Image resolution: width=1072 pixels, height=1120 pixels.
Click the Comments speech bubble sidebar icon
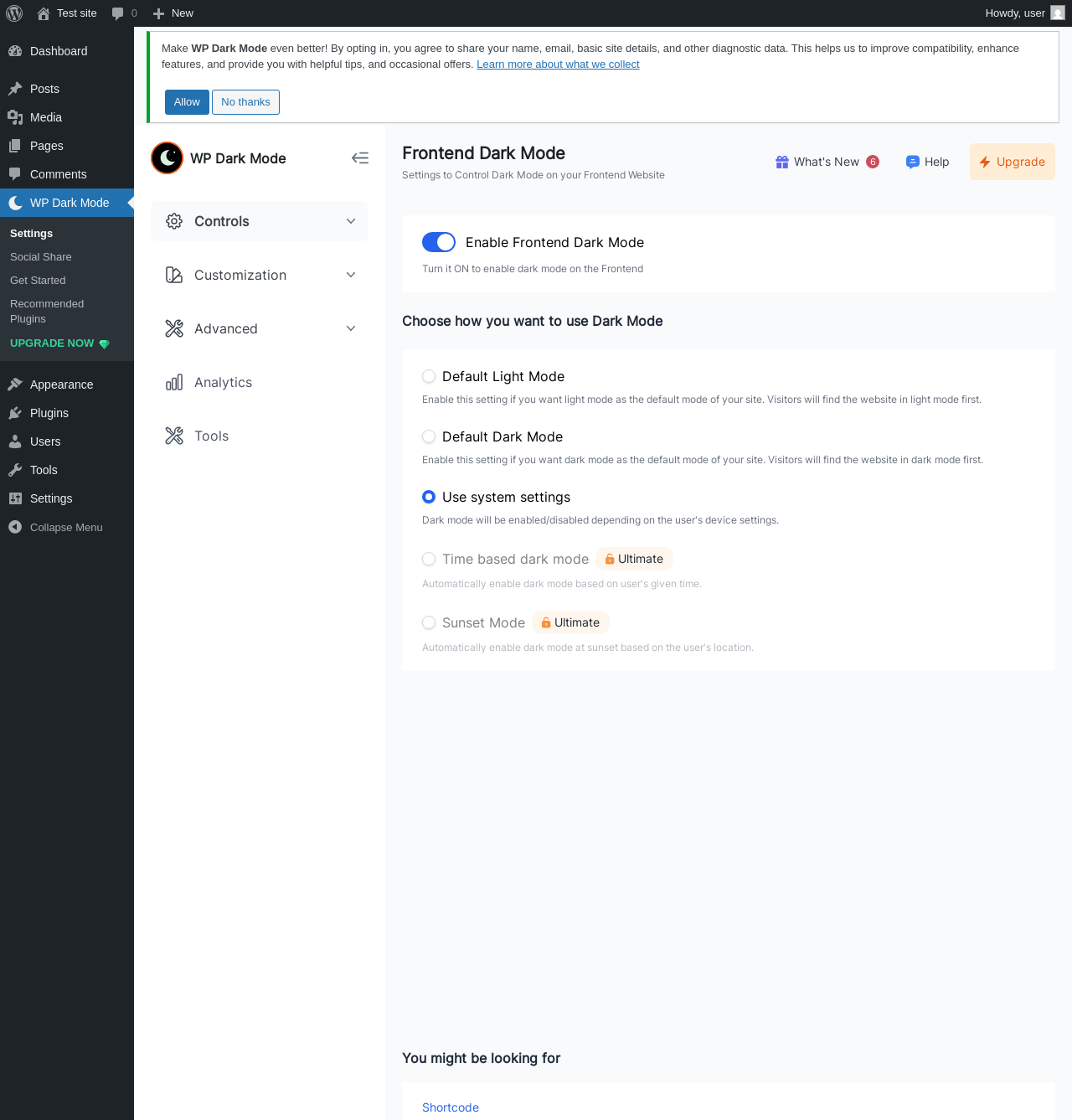coord(15,174)
